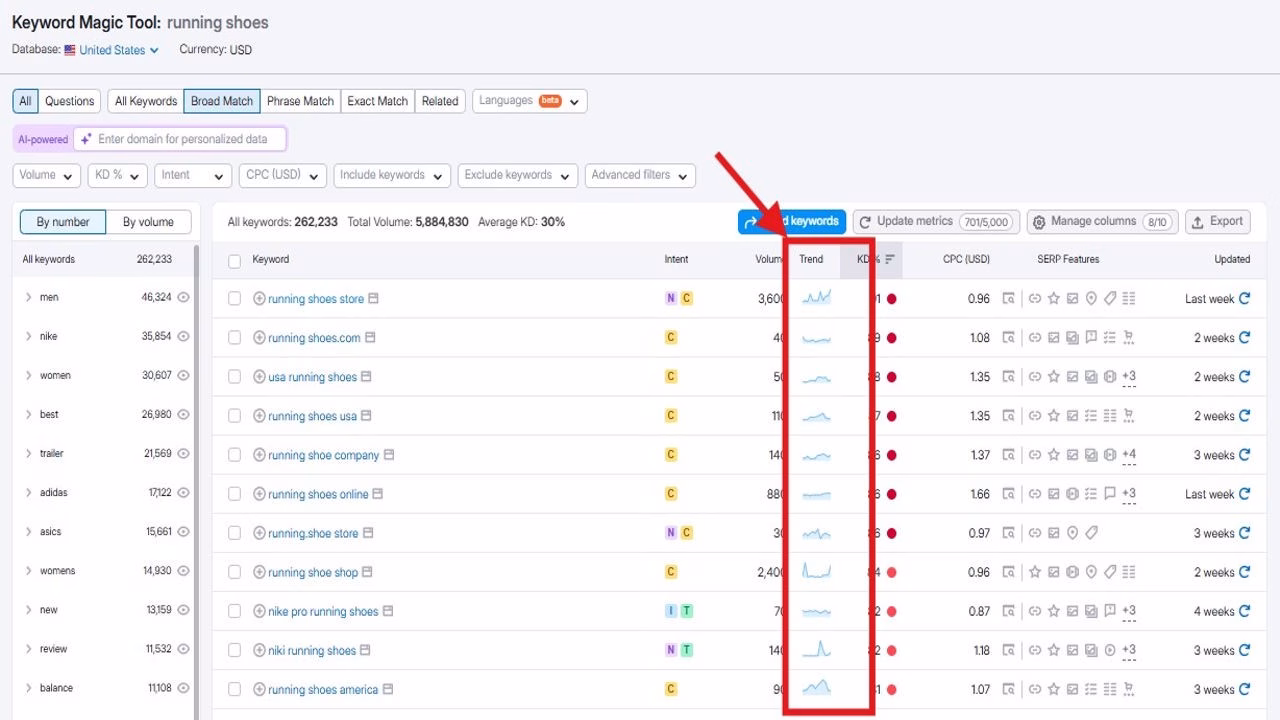Switch to the Phrase Match tab
The image size is (1280, 720).
click(x=300, y=101)
